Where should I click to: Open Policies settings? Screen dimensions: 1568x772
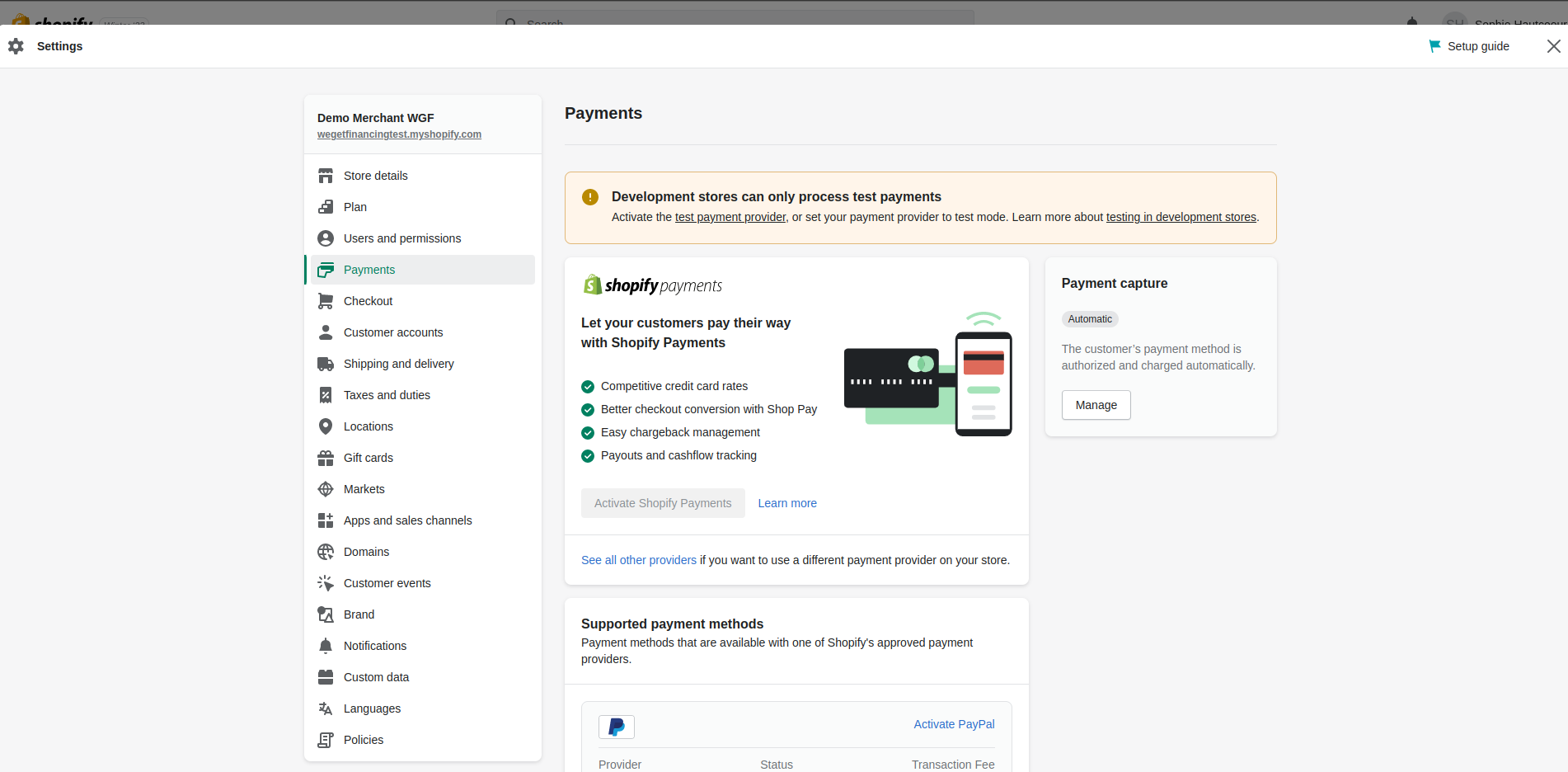[423, 740]
